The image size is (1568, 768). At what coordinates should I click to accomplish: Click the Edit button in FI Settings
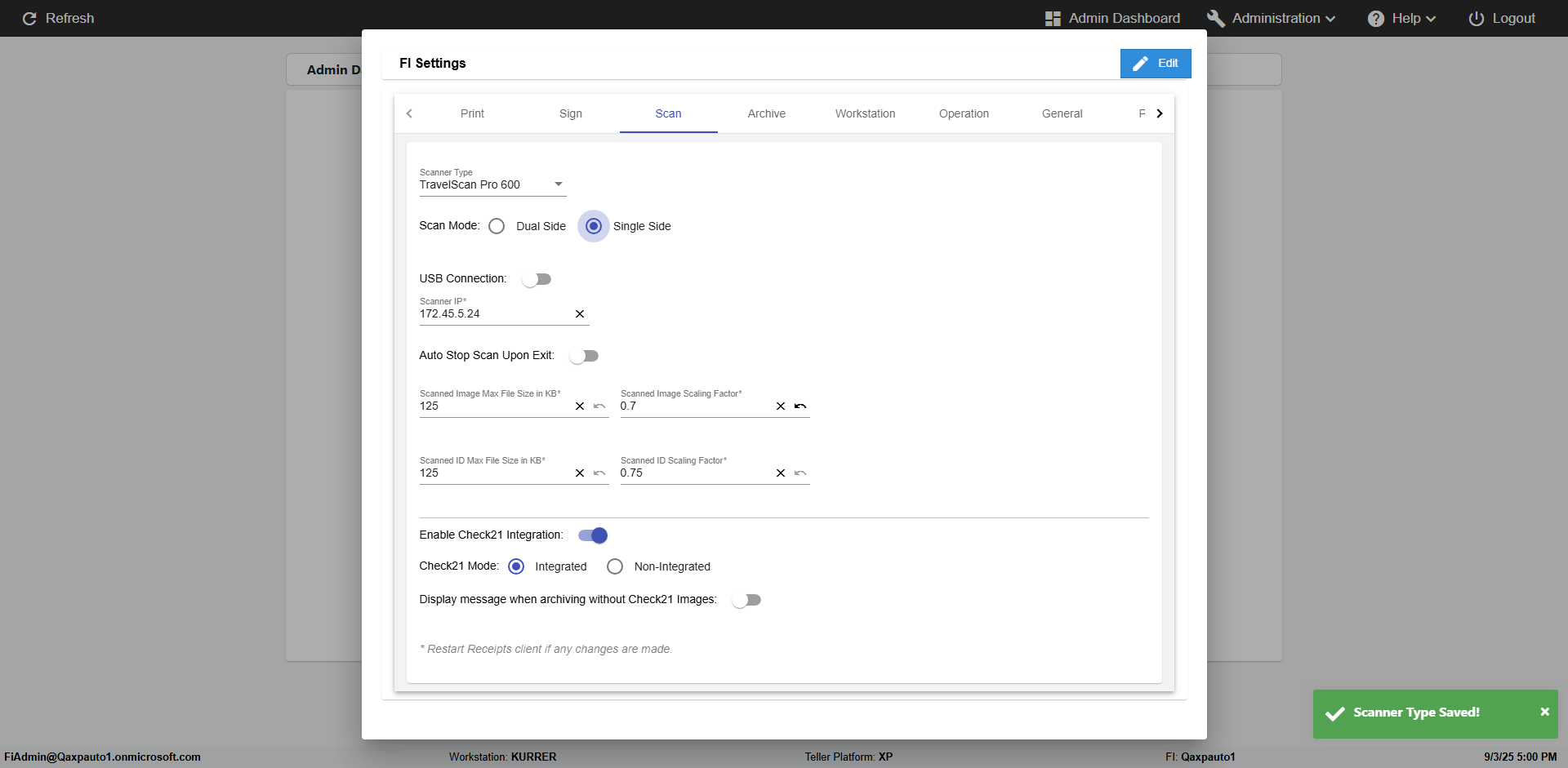pos(1155,64)
